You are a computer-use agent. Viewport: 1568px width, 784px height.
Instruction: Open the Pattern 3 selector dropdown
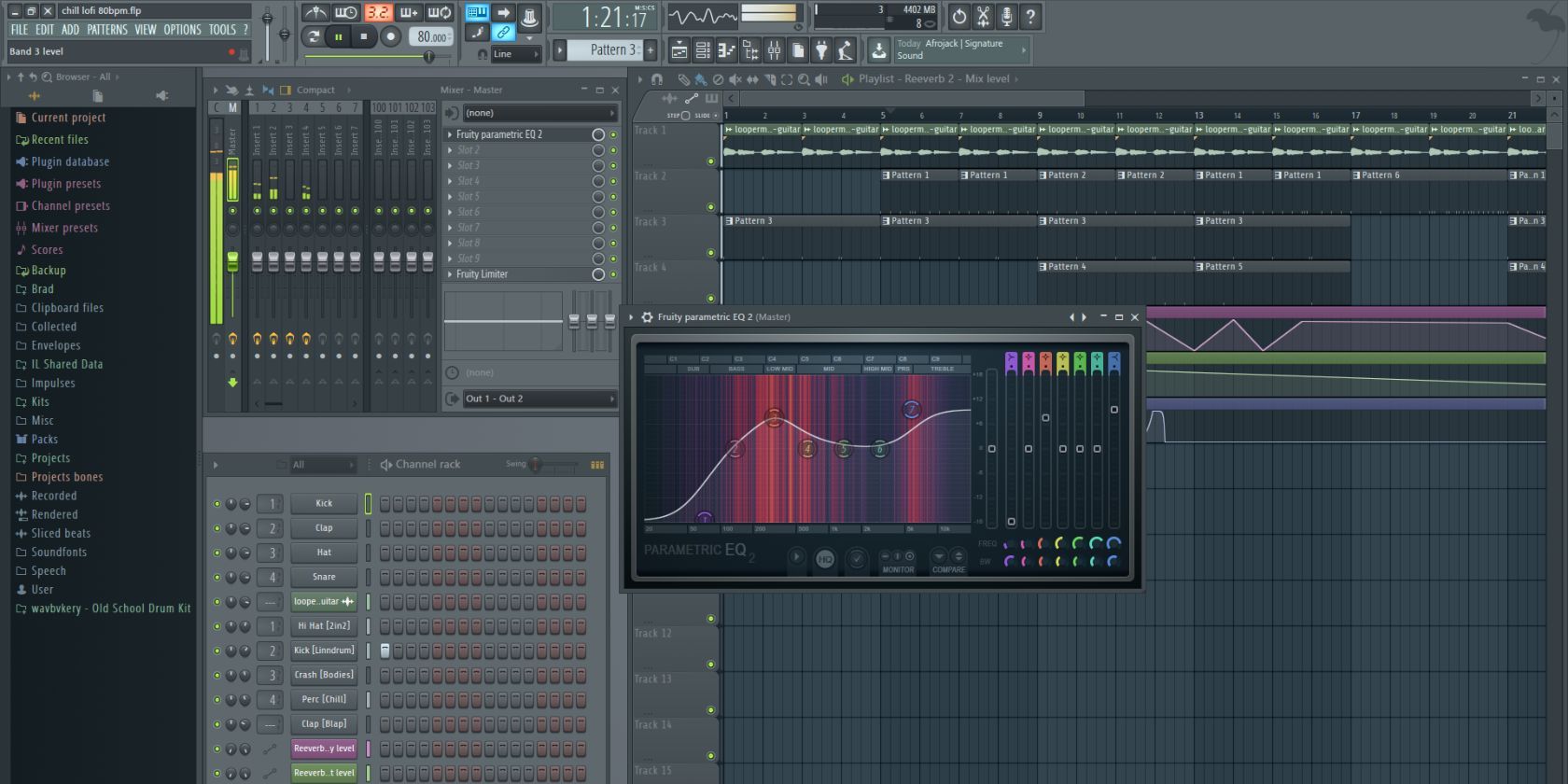click(x=606, y=50)
